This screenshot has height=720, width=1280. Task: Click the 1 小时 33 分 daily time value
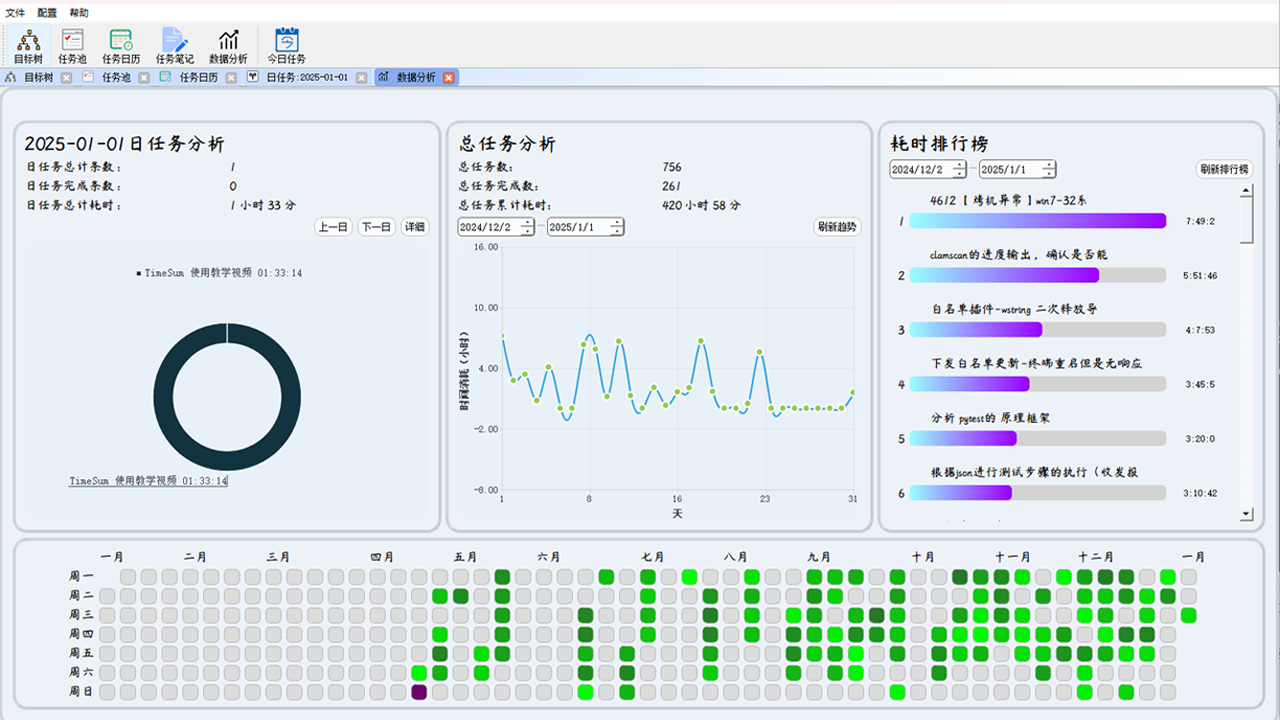point(262,205)
